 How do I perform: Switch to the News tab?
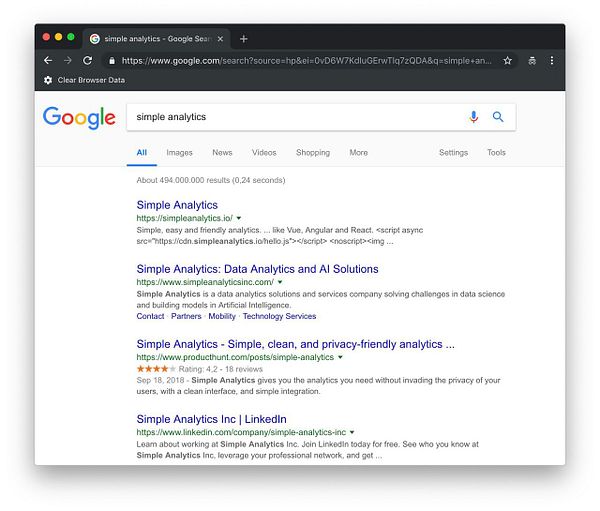point(222,152)
